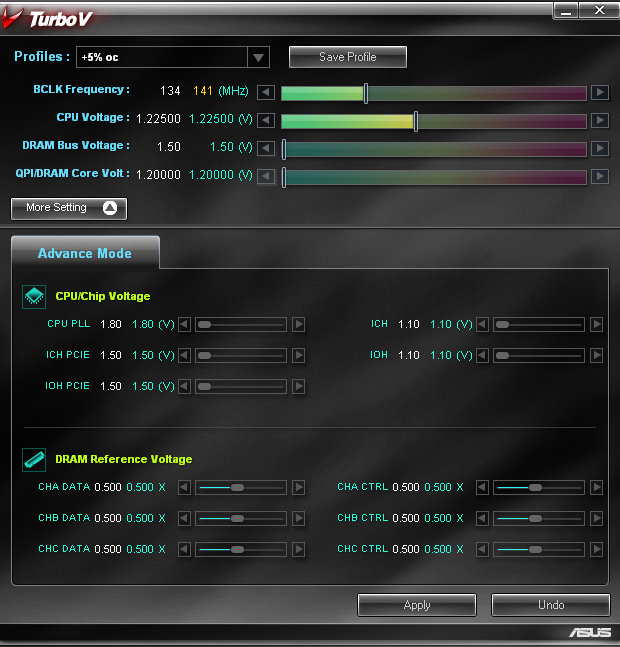Open the Profiles dropdown arrow

pyautogui.click(x=259, y=57)
